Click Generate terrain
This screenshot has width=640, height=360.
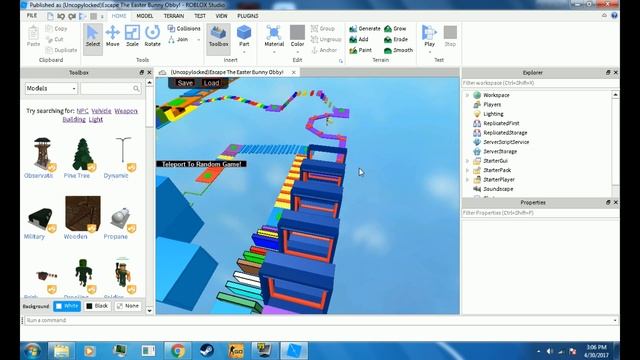pos(365,29)
